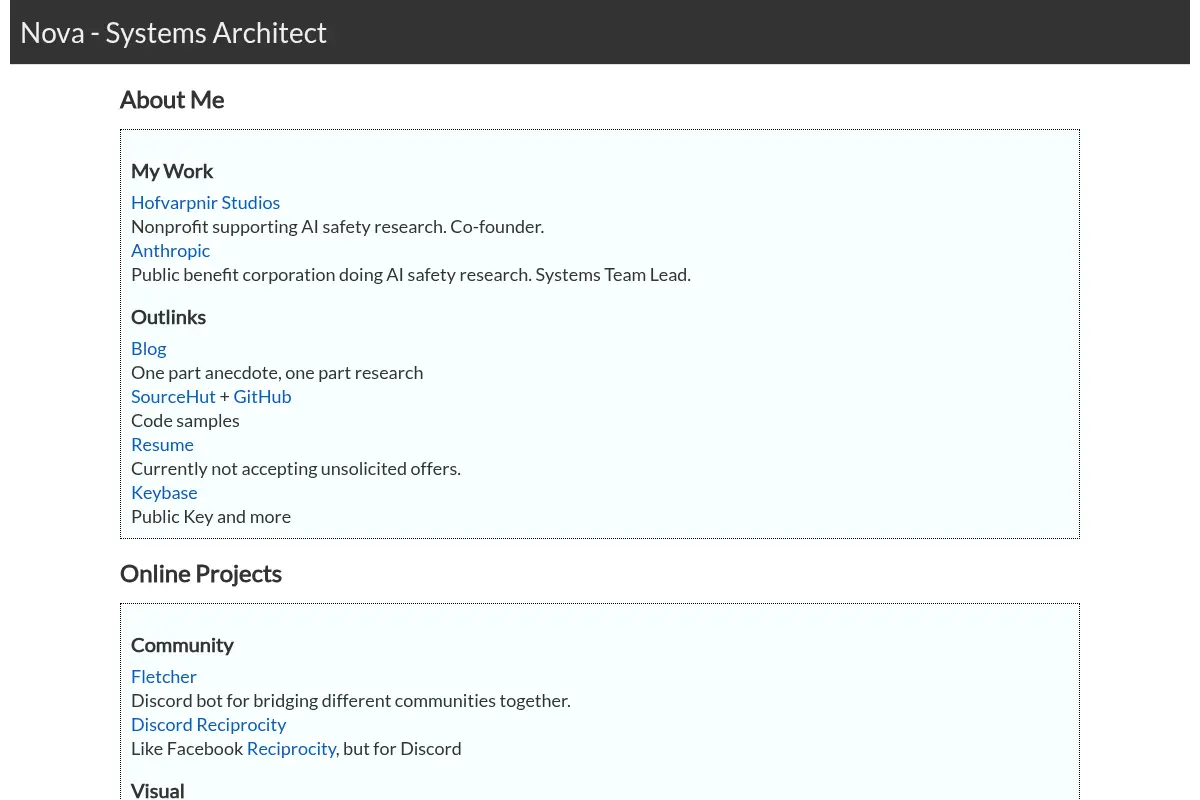Click the 'Visual' subheading

click(x=157, y=790)
